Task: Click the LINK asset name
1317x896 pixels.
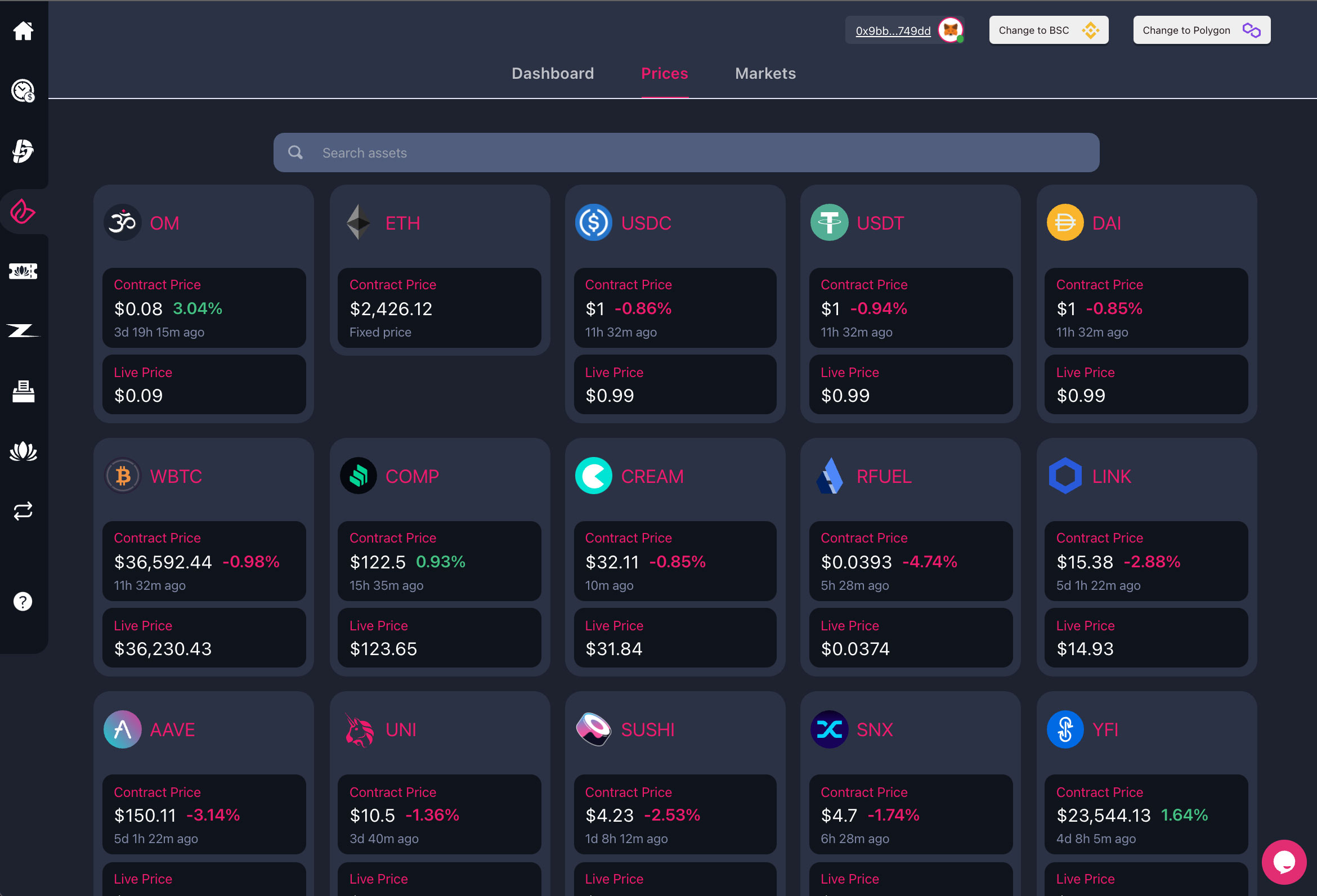Action: [1112, 477]
